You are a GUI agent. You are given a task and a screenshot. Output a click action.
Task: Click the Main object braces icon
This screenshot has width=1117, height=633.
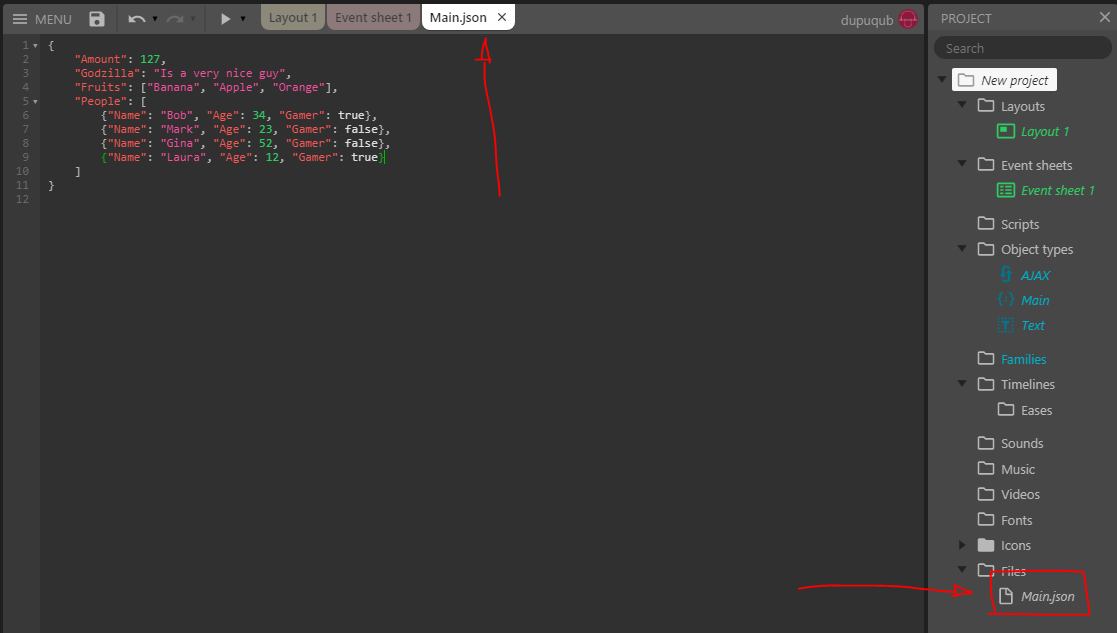(1006, 300)
